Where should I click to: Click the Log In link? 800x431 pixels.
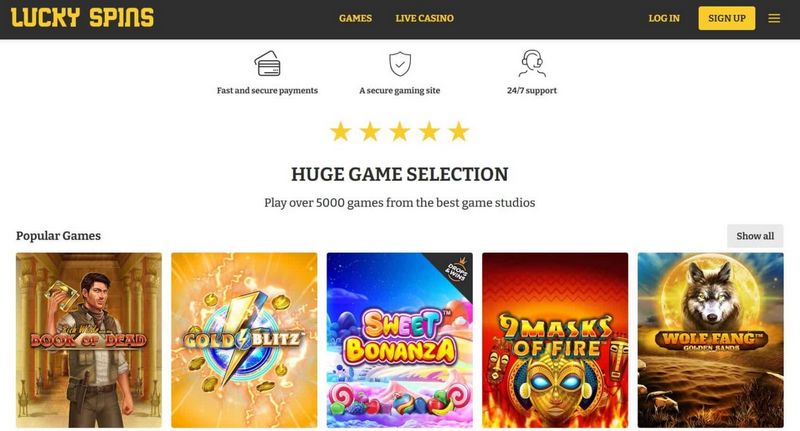pos(664,18)
